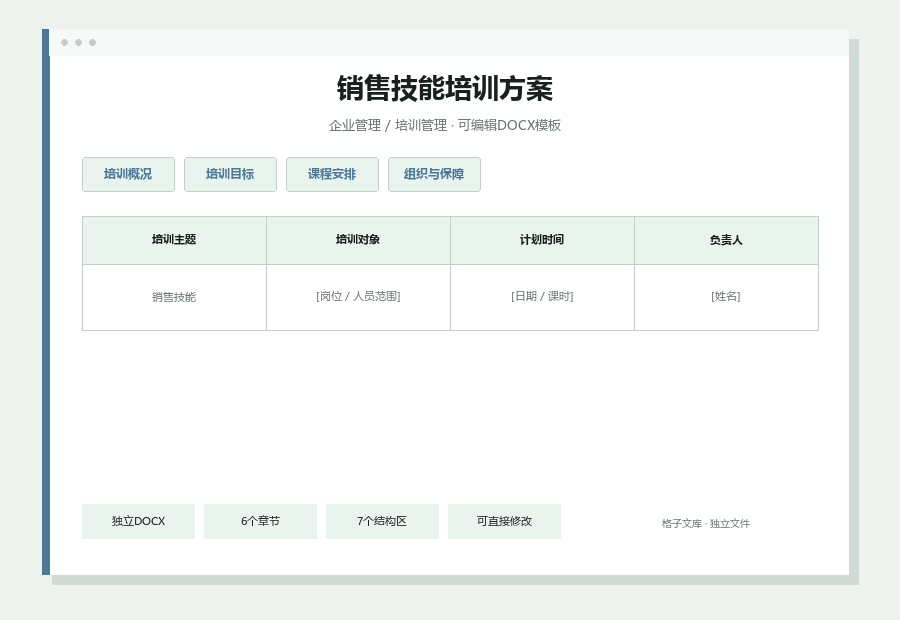Click the 6个章节 tag button
The width and height of the screenshot is (900, 620).
tap(260, 521)
